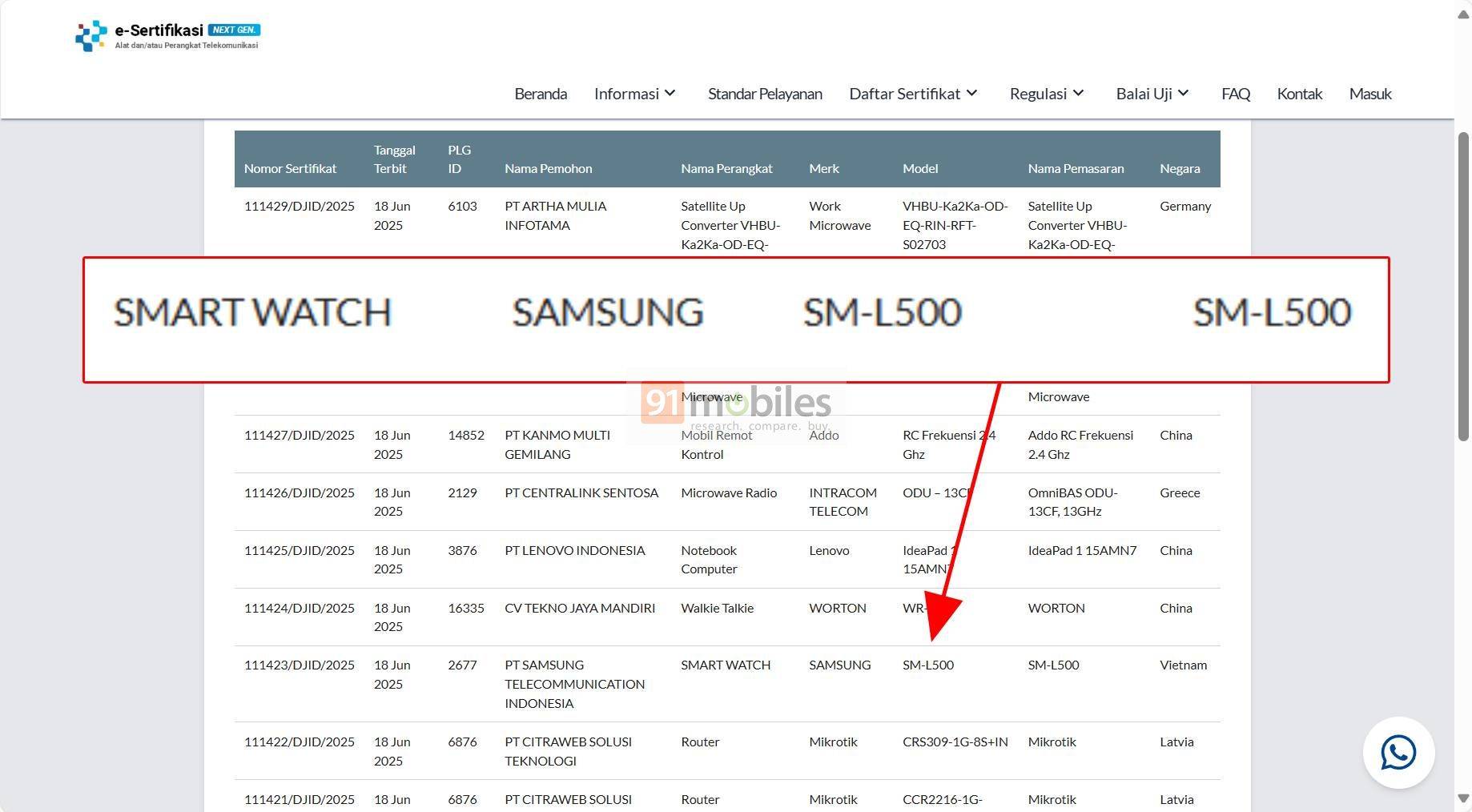Viewport: 1472px width, 812px height.
Task: Select certificate 111425/DJID/2025
Action: click(299, 550)
